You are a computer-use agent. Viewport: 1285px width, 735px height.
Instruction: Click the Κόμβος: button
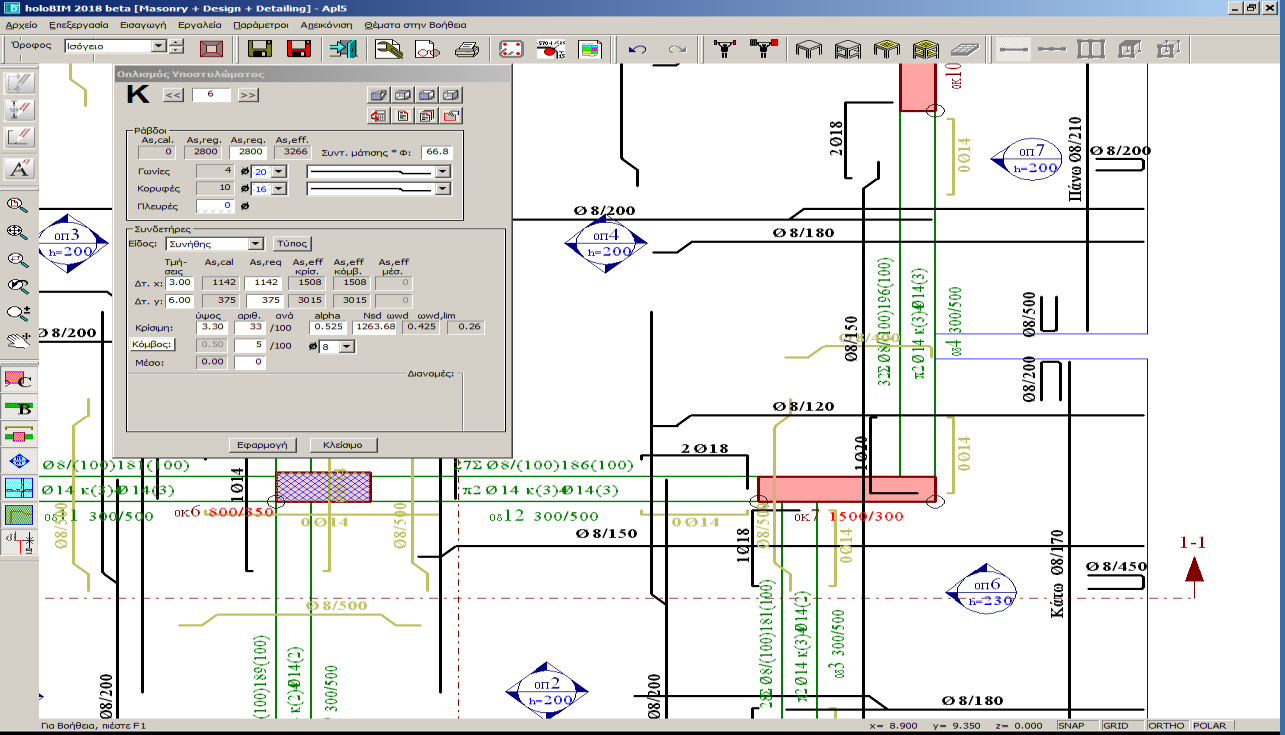(153, 344)
